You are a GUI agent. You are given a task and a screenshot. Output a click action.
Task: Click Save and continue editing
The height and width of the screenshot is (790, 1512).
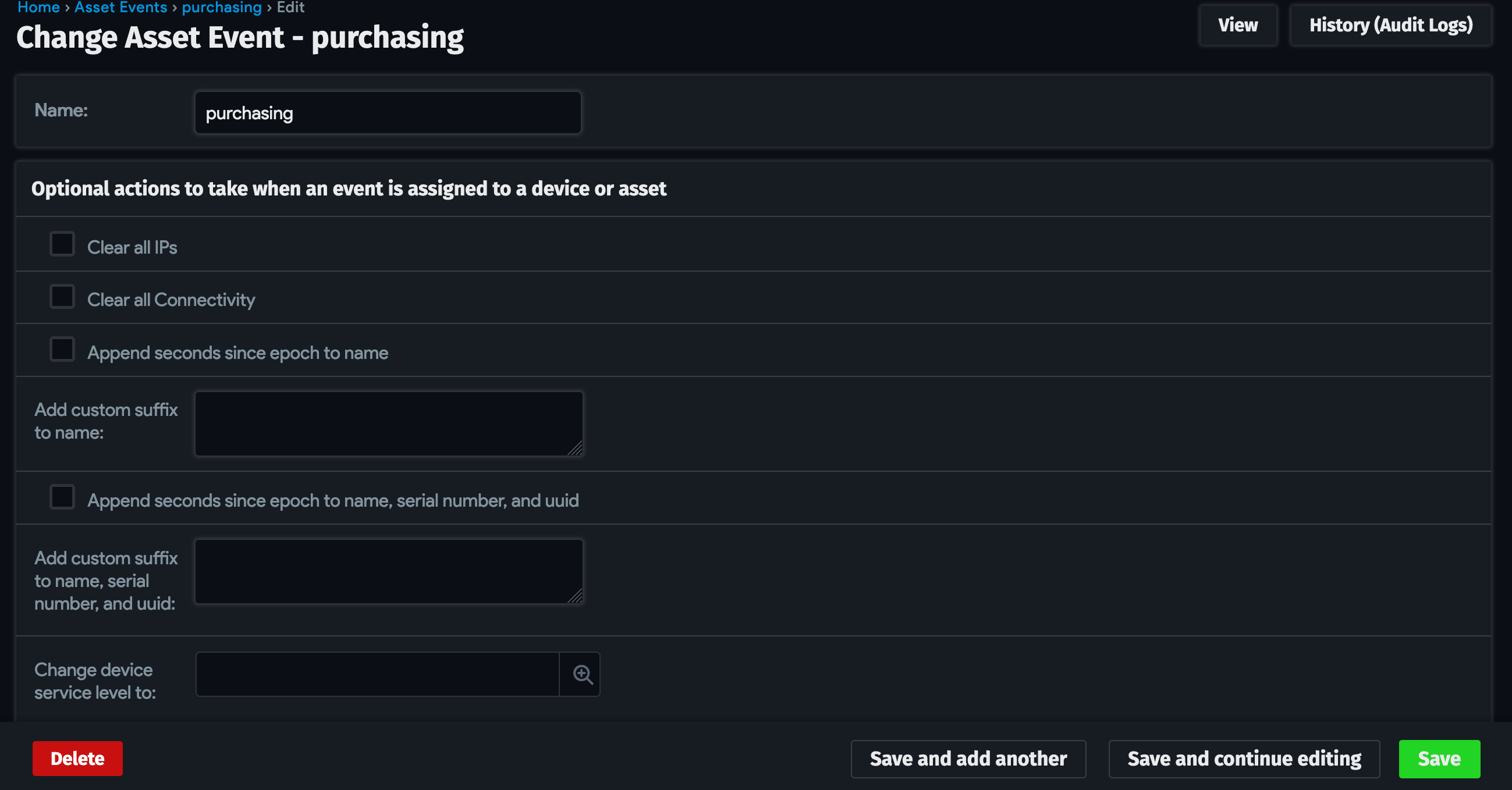[1243, 759]
